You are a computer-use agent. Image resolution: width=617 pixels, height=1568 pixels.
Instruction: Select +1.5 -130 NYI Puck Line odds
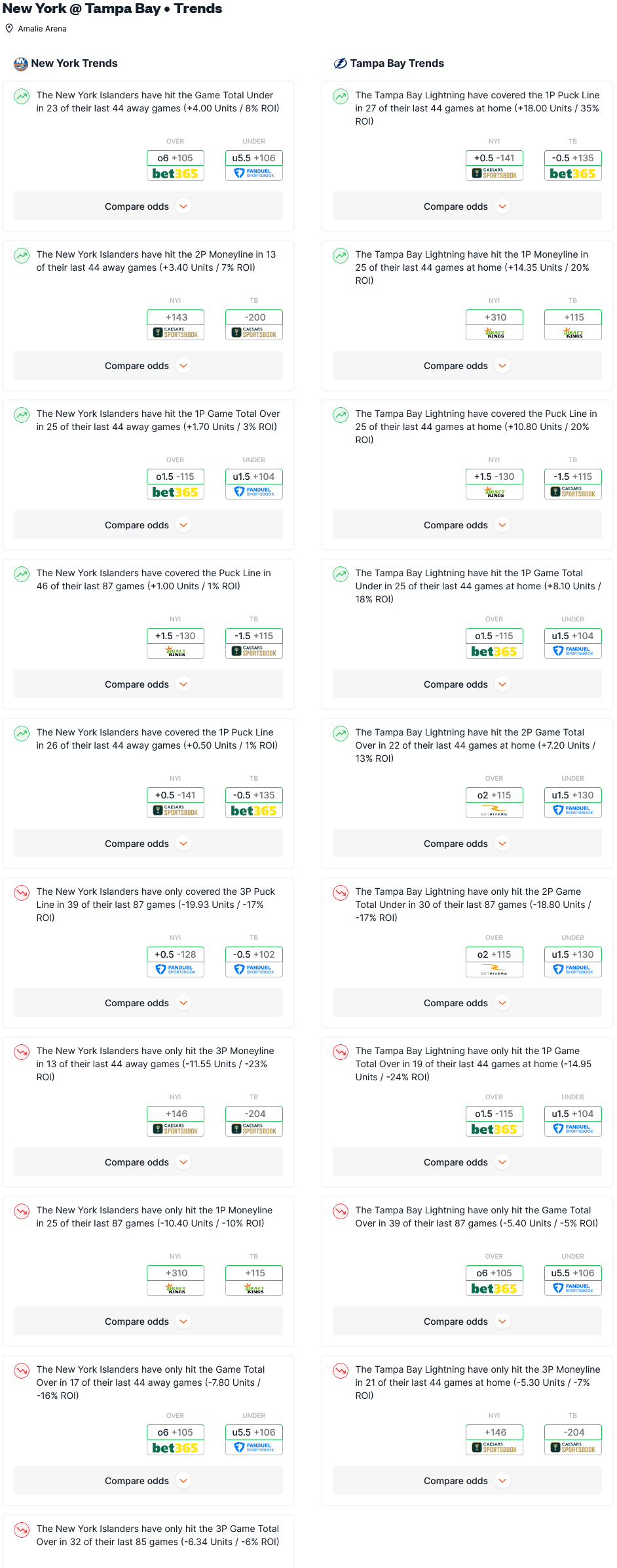tap(176, 636)
